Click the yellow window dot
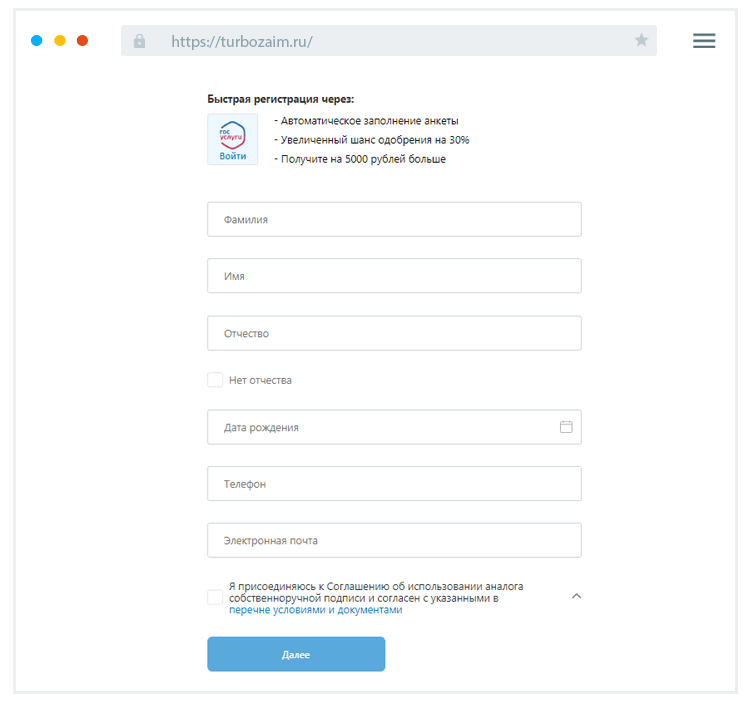Screen dimensions: 751x709 (x=60, y=41)
